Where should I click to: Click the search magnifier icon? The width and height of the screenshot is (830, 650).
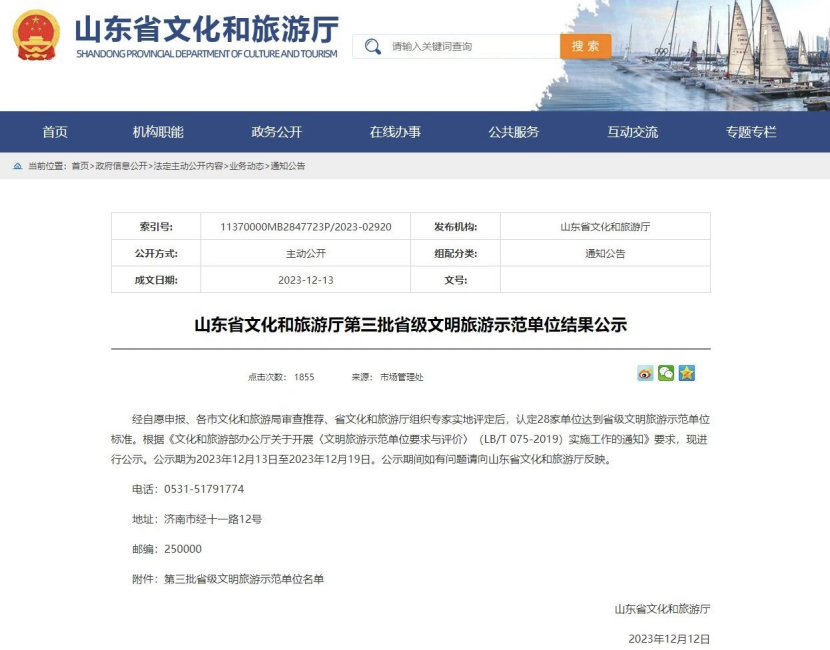373,47
